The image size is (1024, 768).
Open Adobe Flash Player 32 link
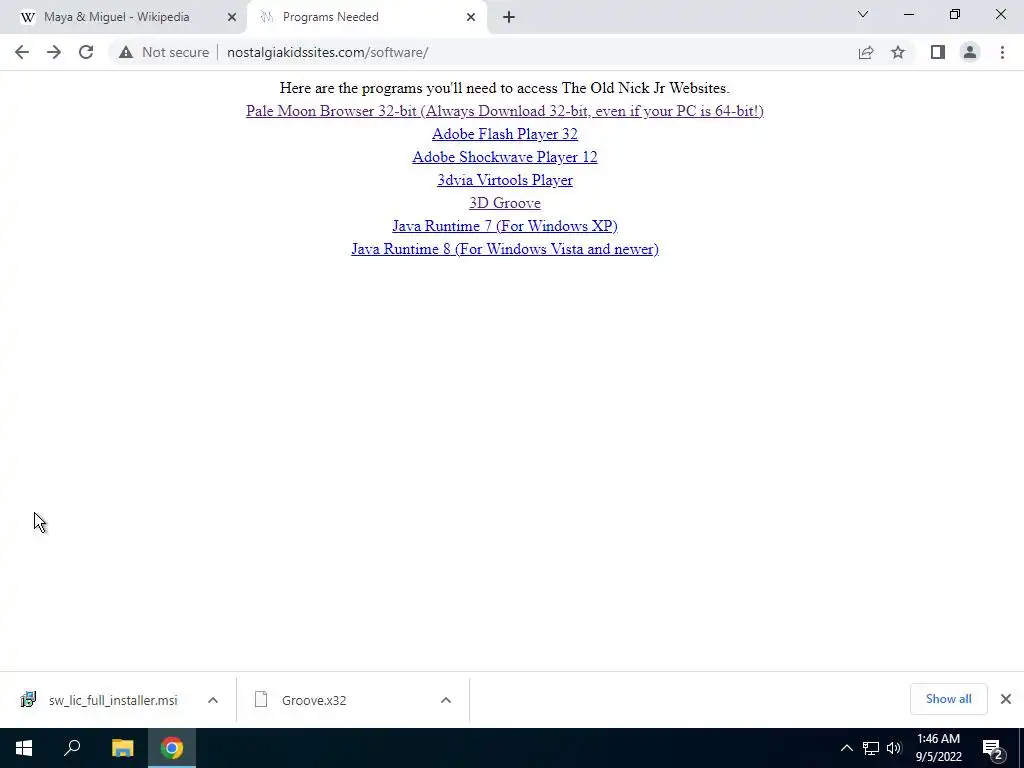[505, 134]
